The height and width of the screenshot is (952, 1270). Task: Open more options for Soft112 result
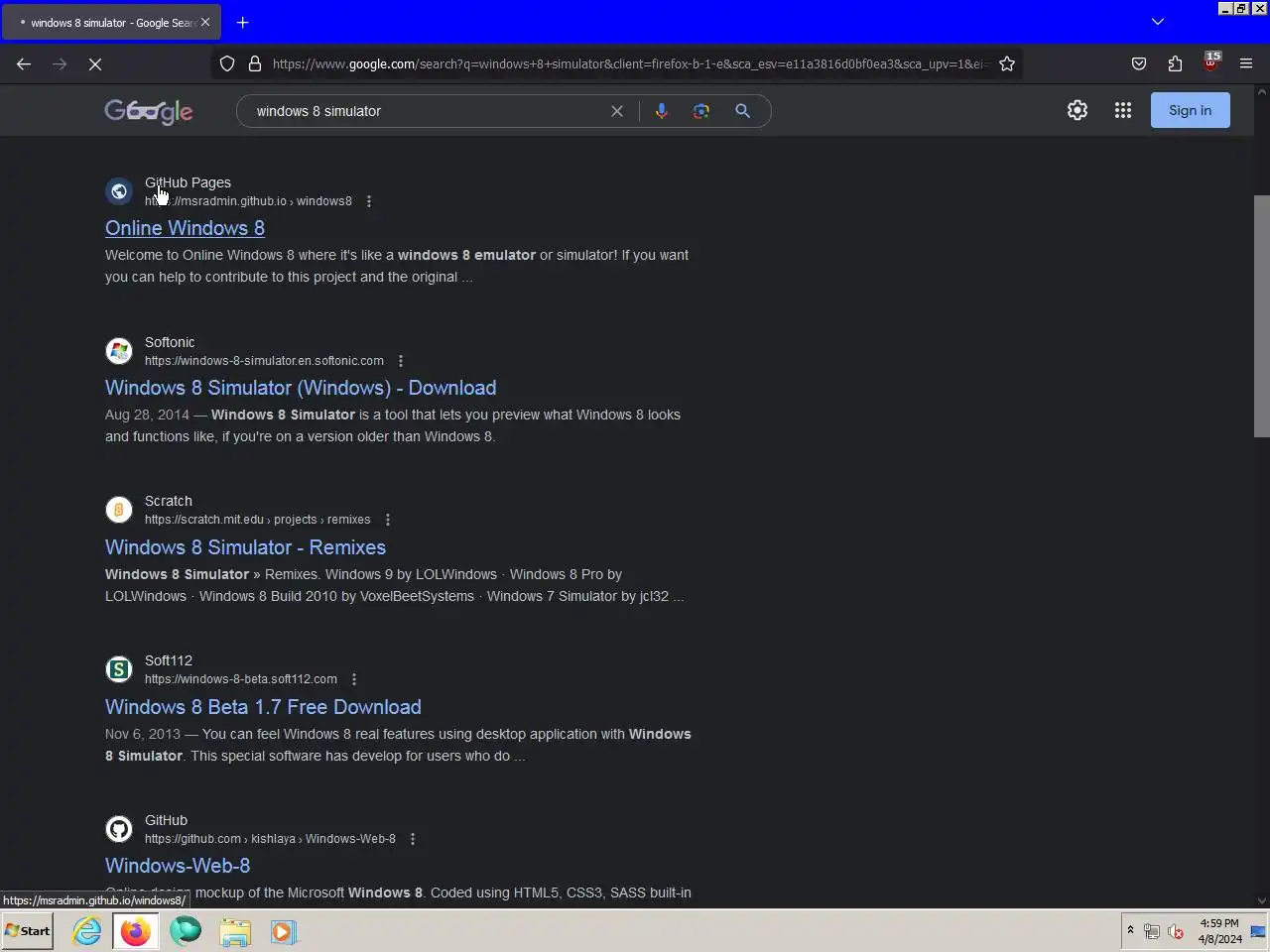(x=354, y=679)
